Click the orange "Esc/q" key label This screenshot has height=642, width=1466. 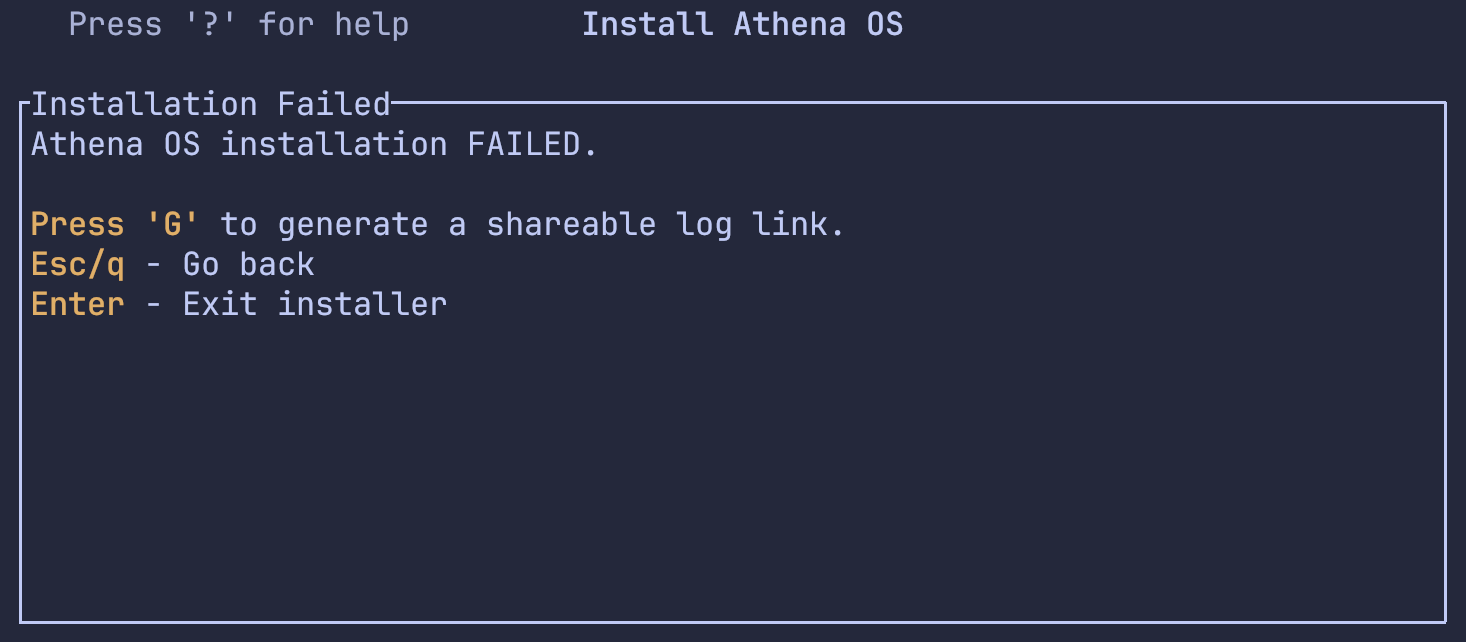click(x=78, y=264)
